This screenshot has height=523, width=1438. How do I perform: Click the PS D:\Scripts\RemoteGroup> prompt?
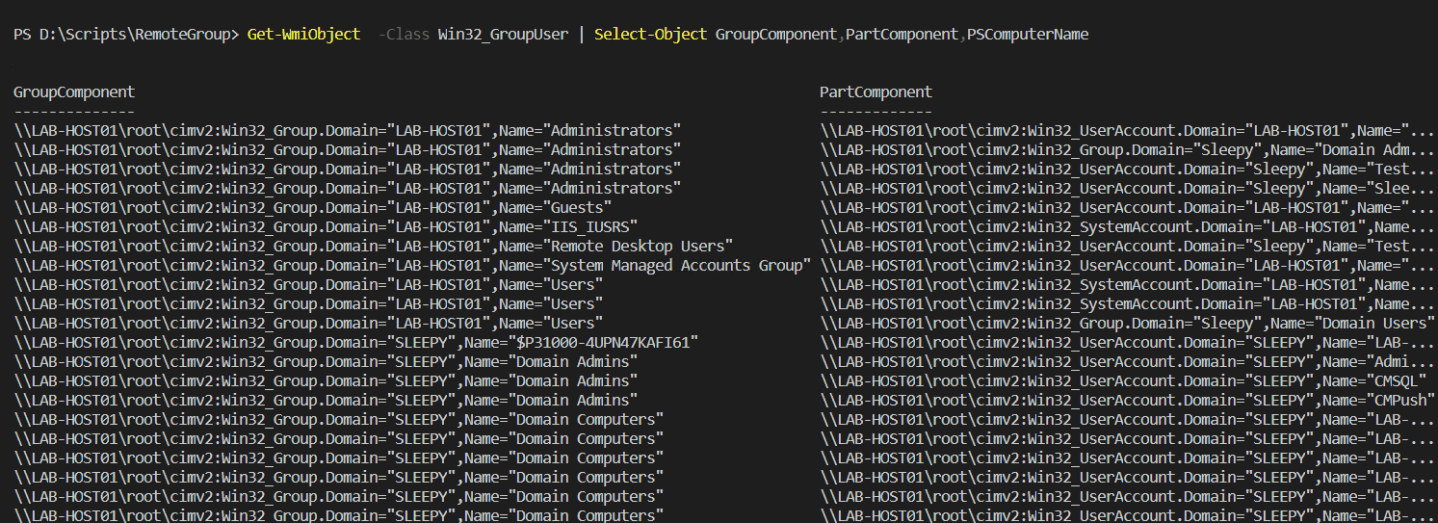pyautogui.click(x=126, y=34)
